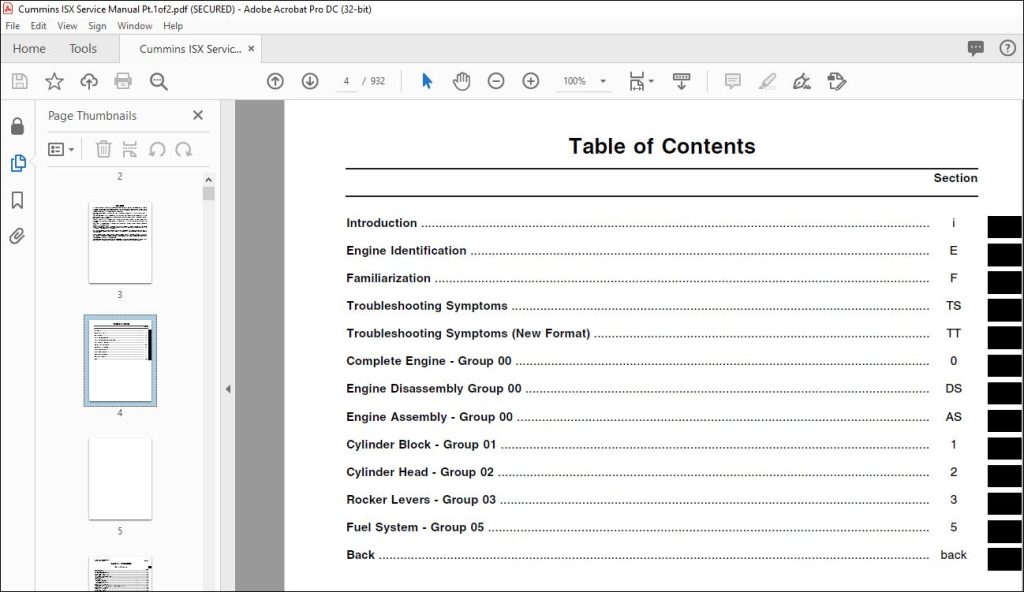The width and height of the screenshot is (1024, 592).
Task: Open the bookmarks panel icon
Action: pos(18,200)
